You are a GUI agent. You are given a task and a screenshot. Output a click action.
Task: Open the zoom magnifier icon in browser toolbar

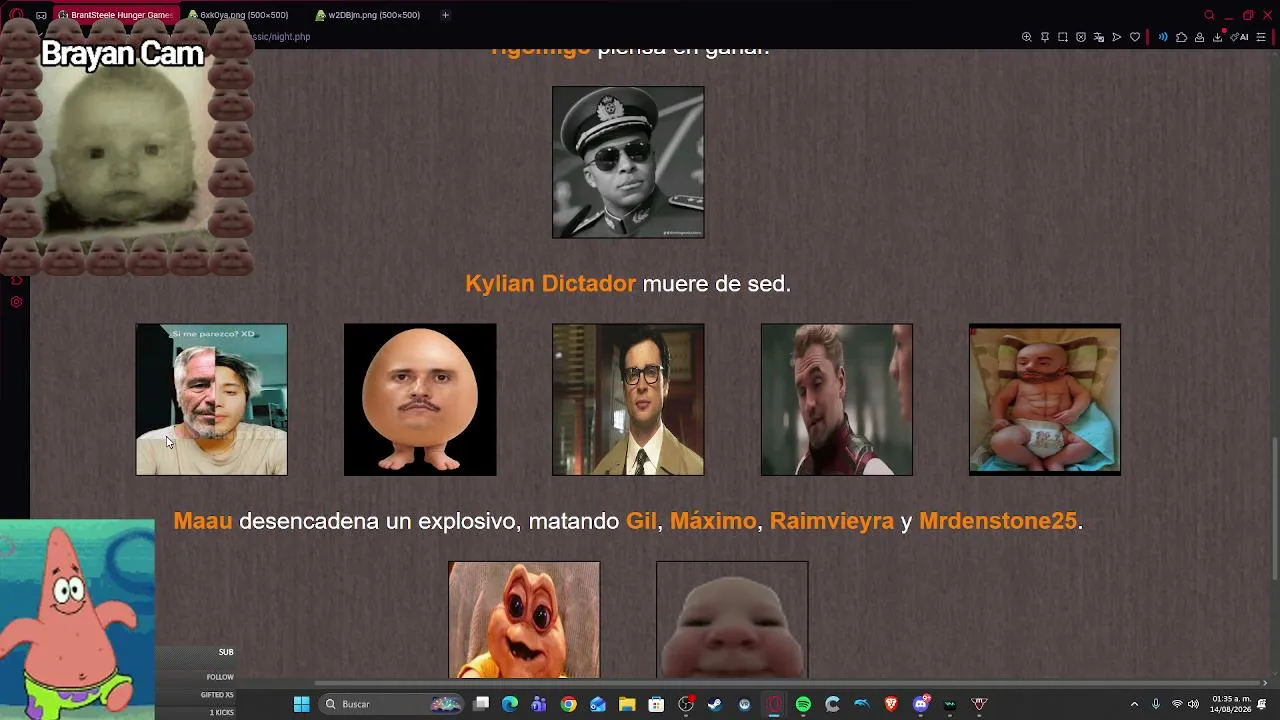click(1026, 37)
